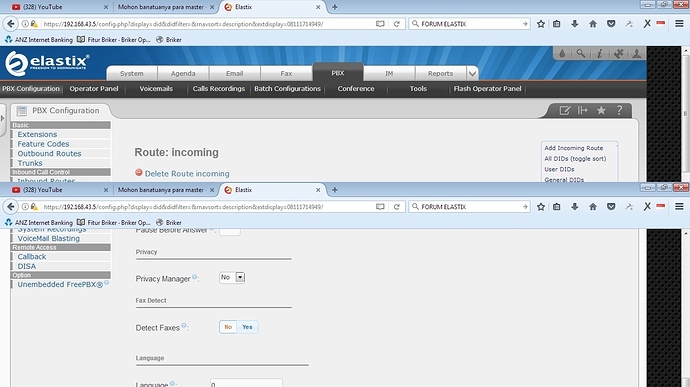
Task: Open hamburger menu in lower browser window
Action: pyautogui.click(x=679, y=206)
